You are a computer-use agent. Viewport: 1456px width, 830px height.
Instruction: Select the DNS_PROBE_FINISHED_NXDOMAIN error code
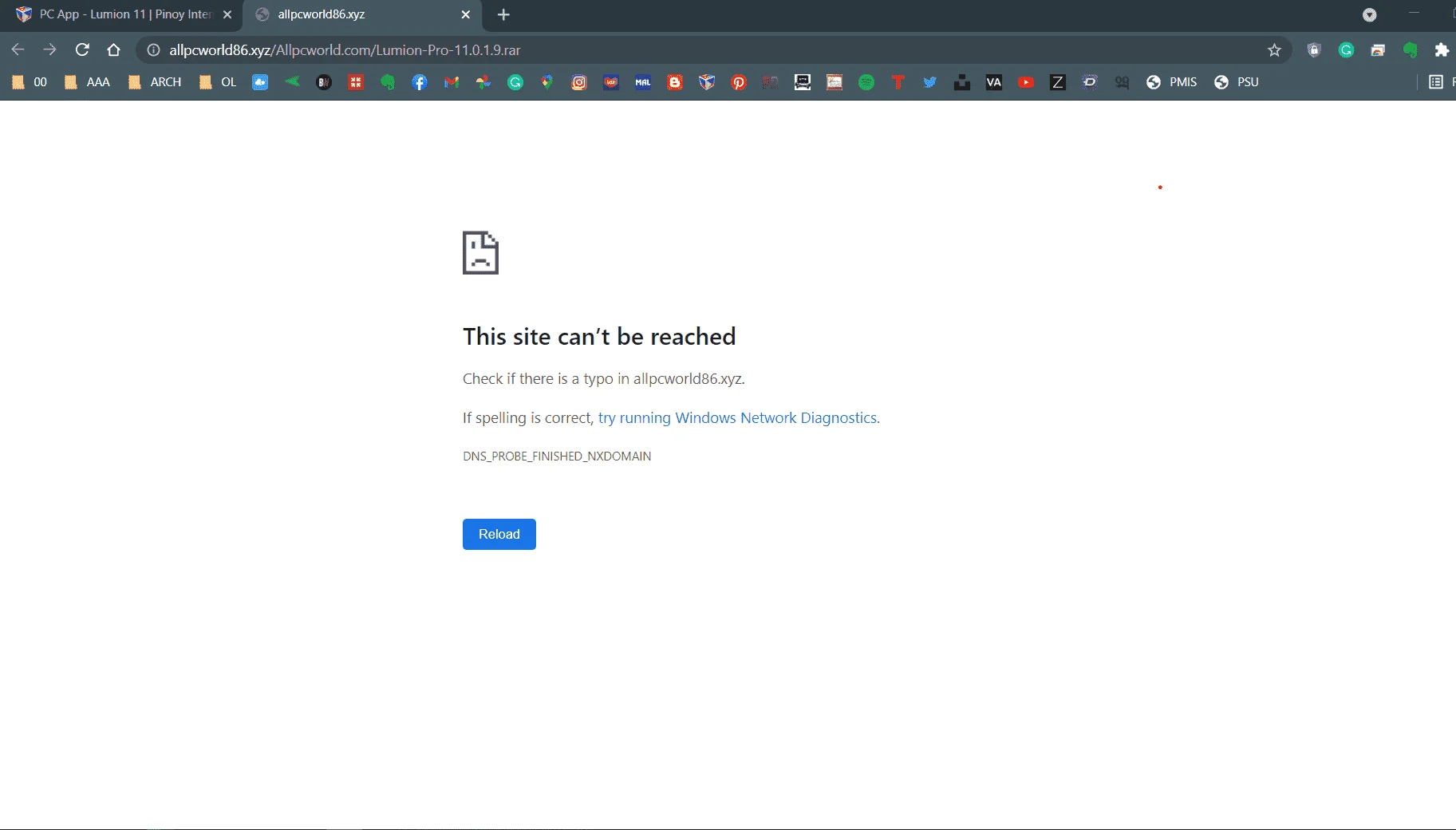click(557, 456)
